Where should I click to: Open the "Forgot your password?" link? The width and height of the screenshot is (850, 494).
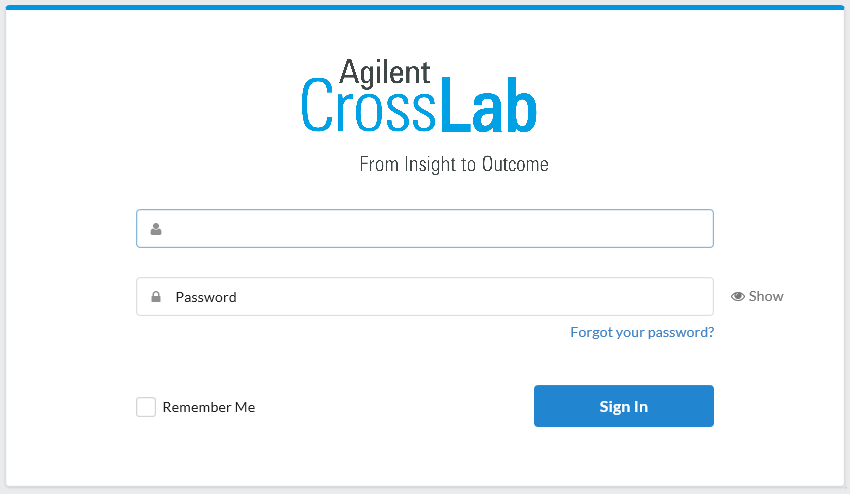coord(642,332)
